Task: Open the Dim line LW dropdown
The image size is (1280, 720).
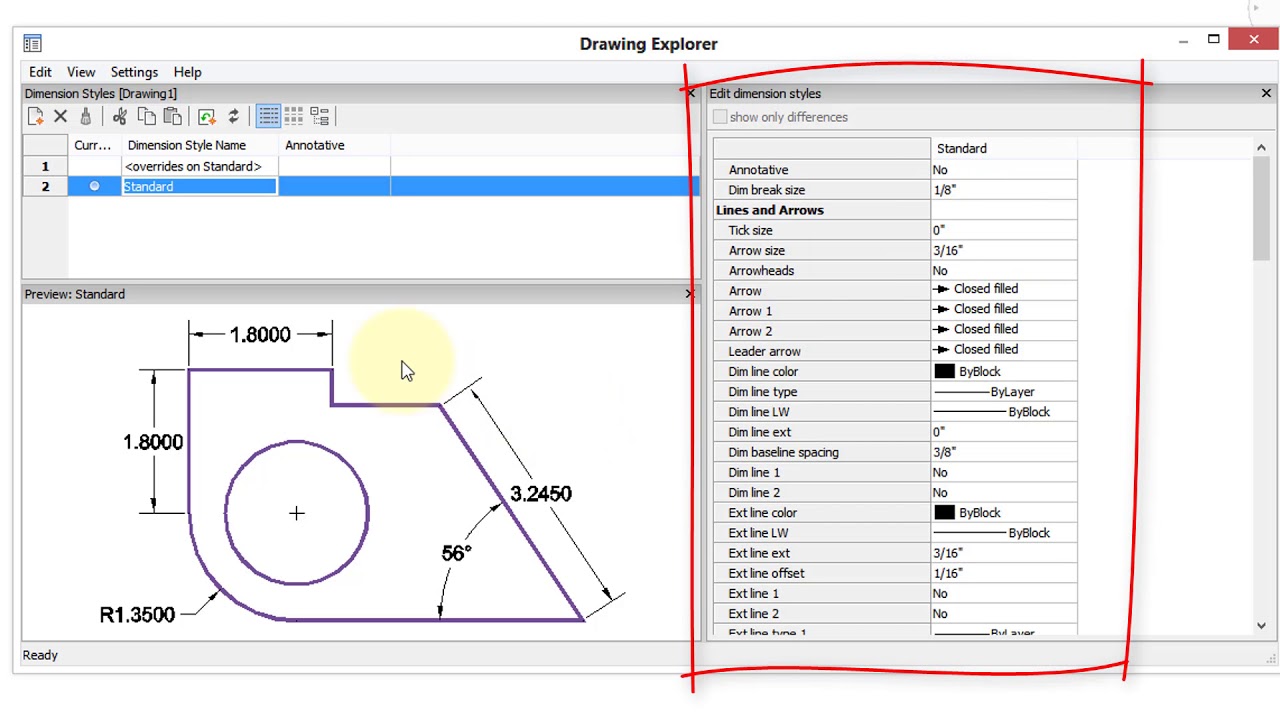Action: [1004, 412]
